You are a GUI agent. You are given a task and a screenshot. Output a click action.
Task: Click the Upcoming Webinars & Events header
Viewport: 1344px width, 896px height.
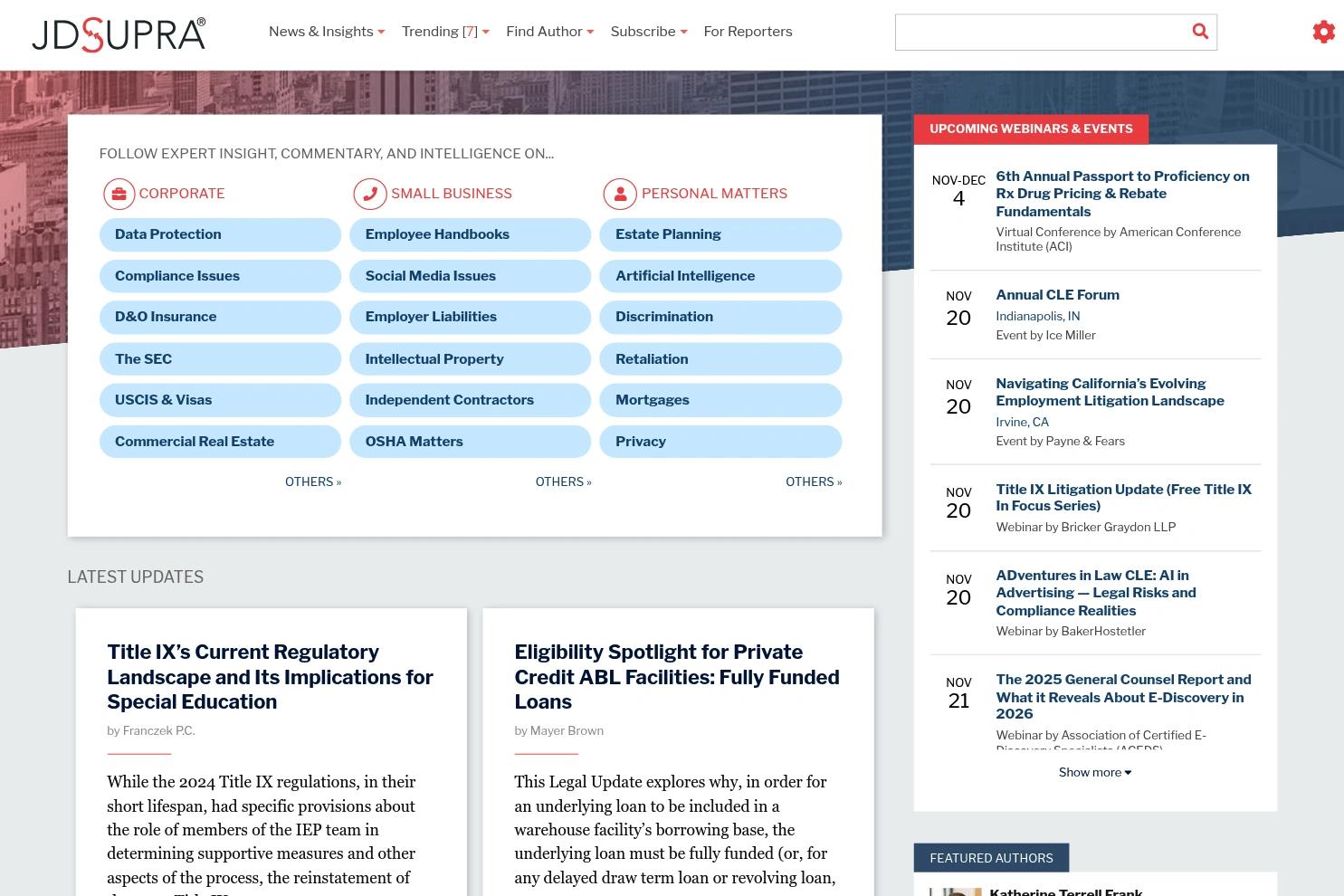tap(1031, 129)
